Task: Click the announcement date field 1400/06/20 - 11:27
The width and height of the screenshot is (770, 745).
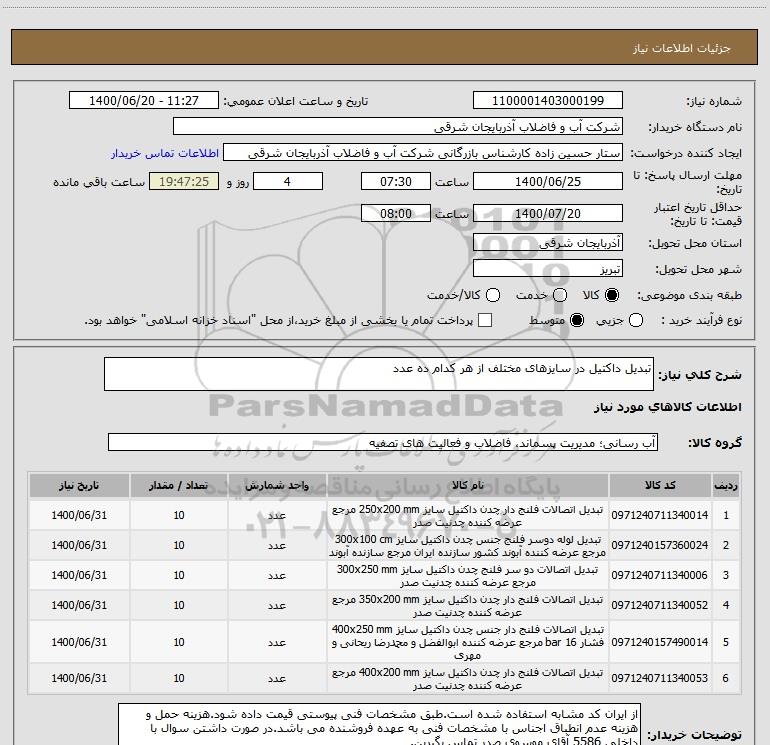Action: (144, 100)
